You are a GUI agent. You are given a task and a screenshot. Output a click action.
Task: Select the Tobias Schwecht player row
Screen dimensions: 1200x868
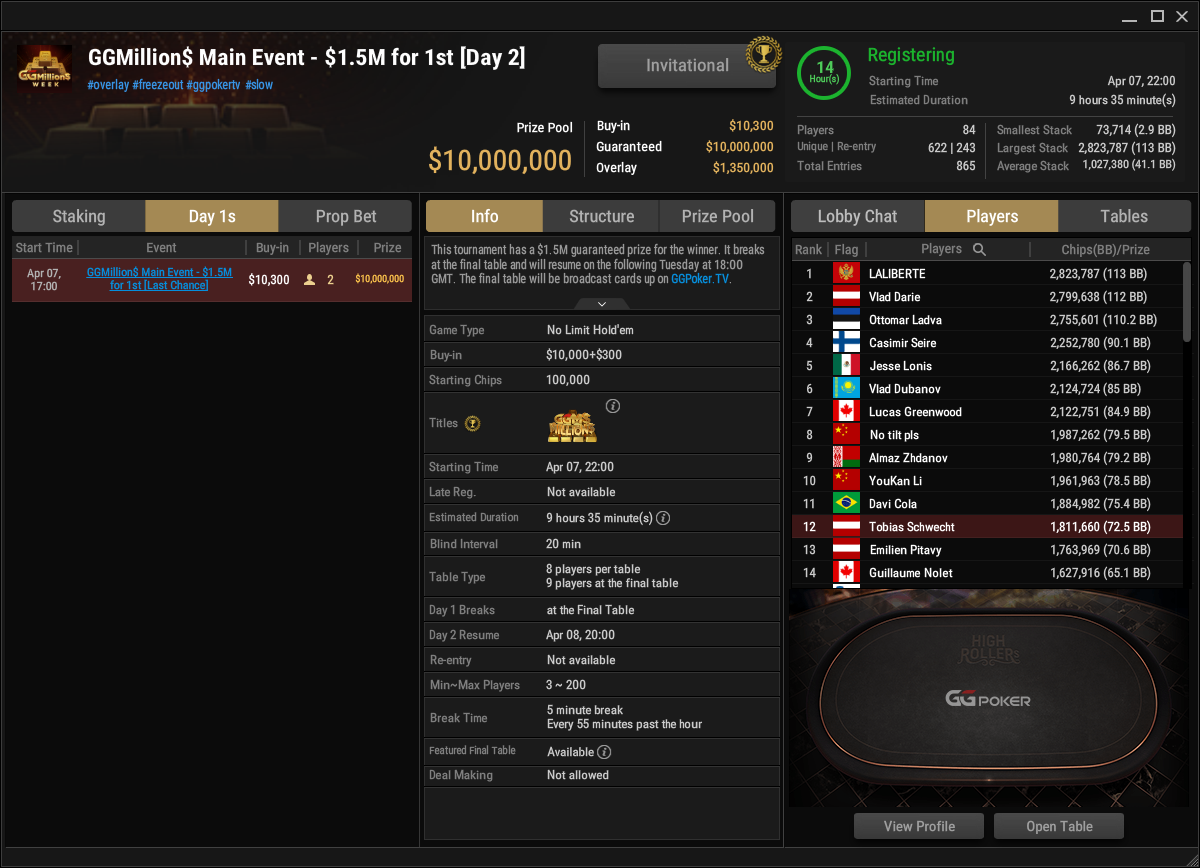click(x=987, y=527)
